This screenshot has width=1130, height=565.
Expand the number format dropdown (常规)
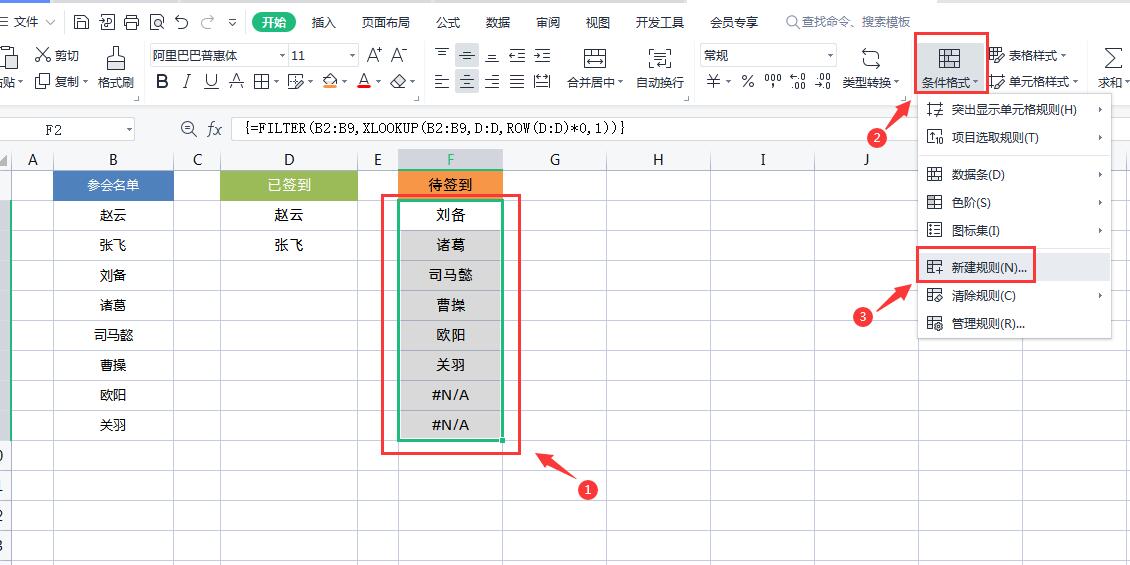point(829,56)
